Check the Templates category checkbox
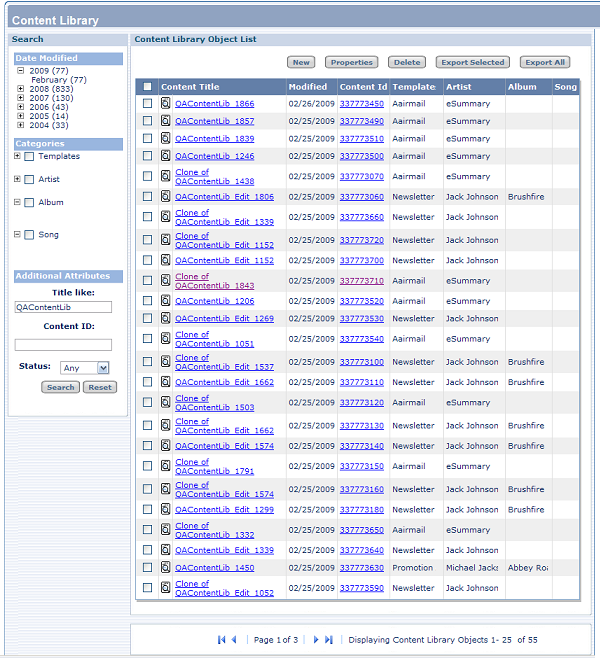 (x=29, y=157)
